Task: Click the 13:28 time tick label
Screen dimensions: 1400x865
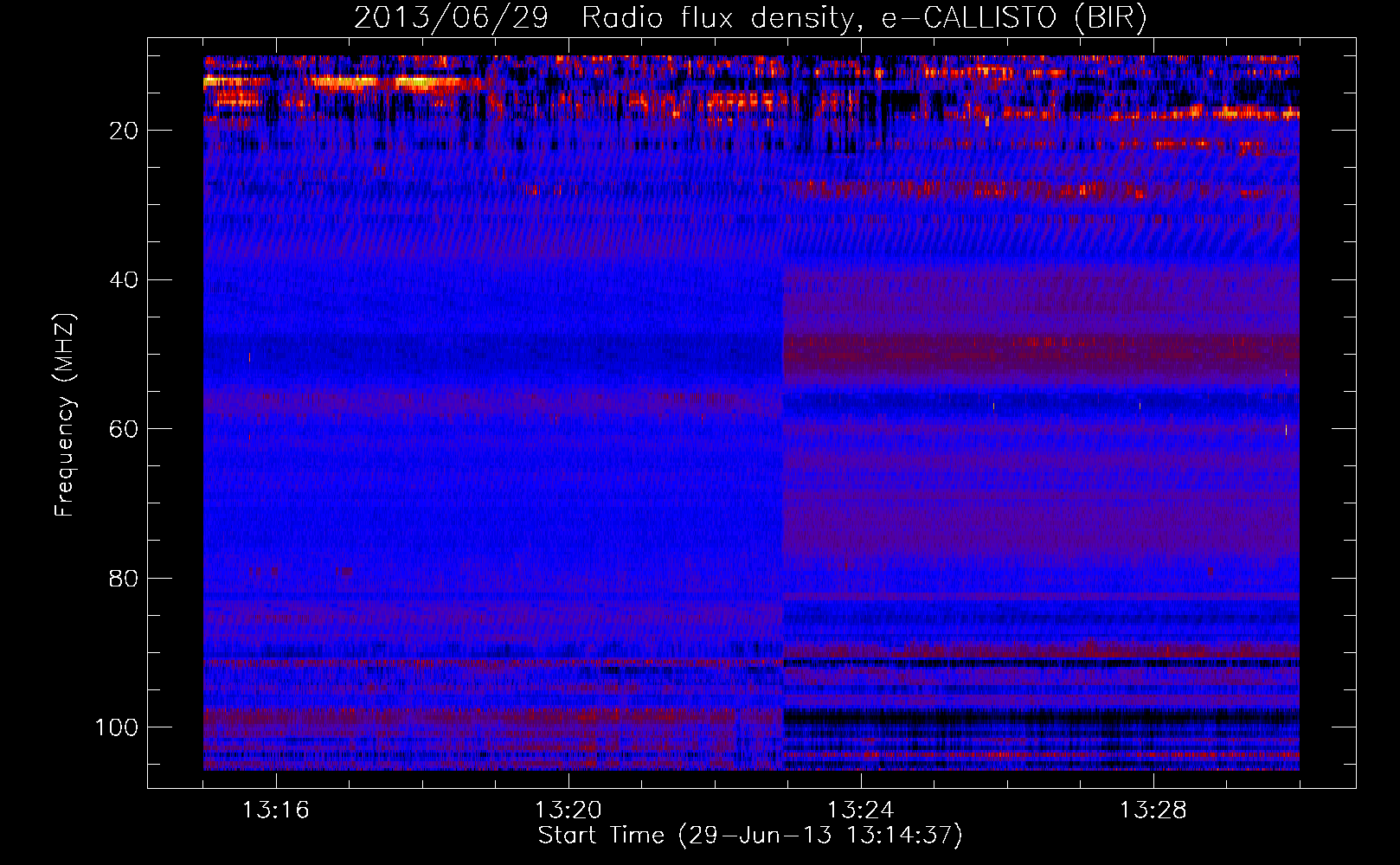Action: tap(1153, 811)
